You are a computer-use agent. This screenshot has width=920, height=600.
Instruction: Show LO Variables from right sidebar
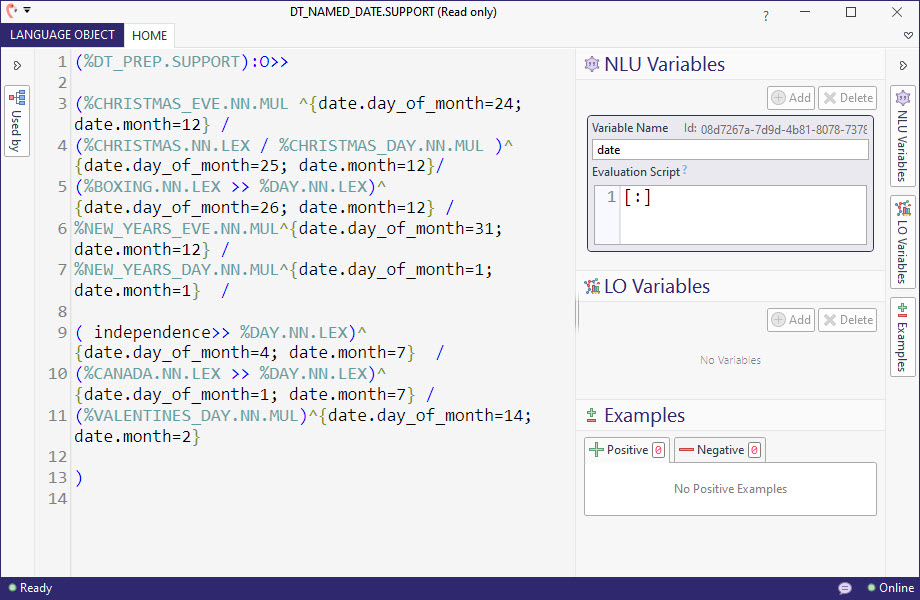point(903,240)
